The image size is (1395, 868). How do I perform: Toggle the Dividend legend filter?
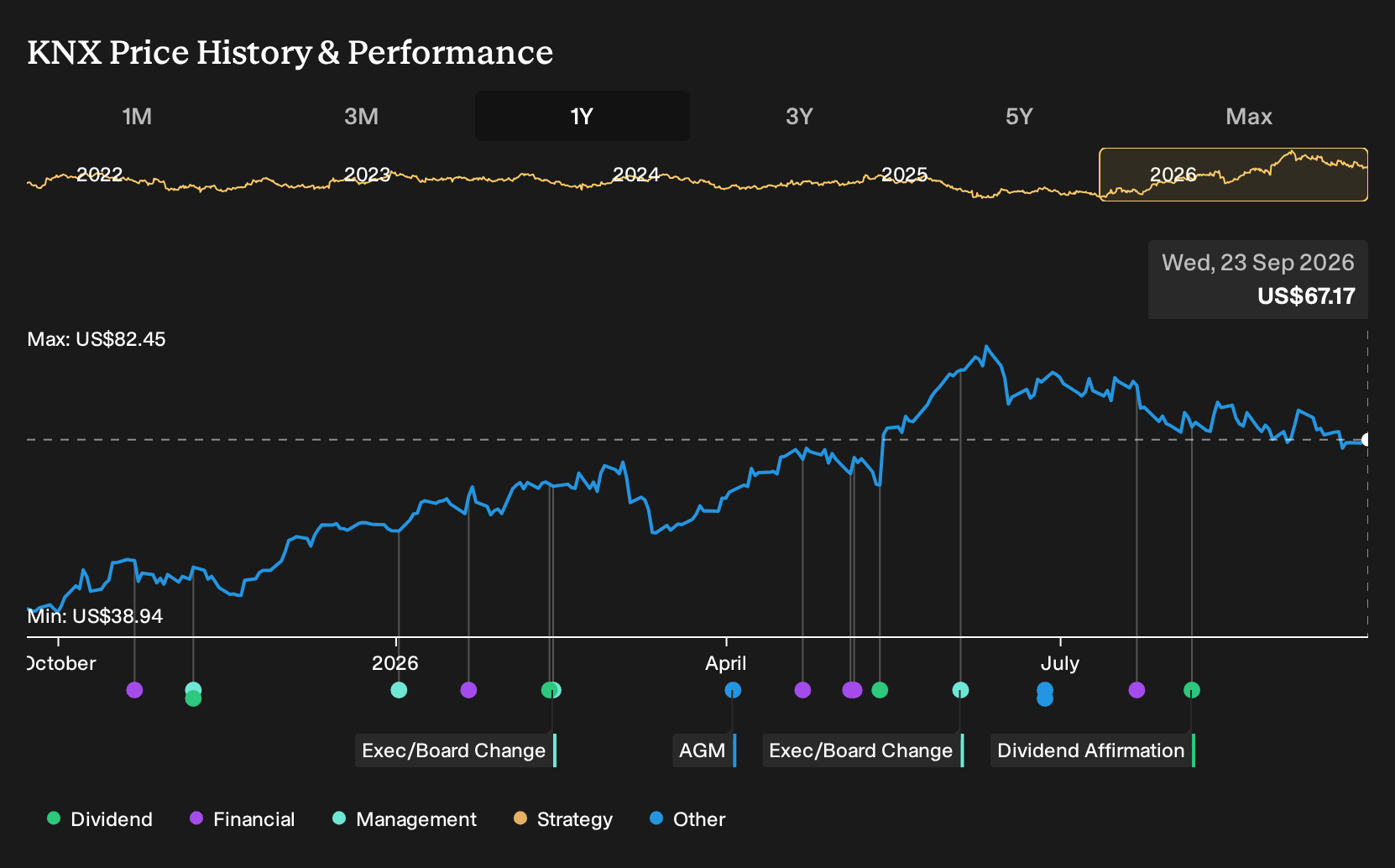(100, 819)
